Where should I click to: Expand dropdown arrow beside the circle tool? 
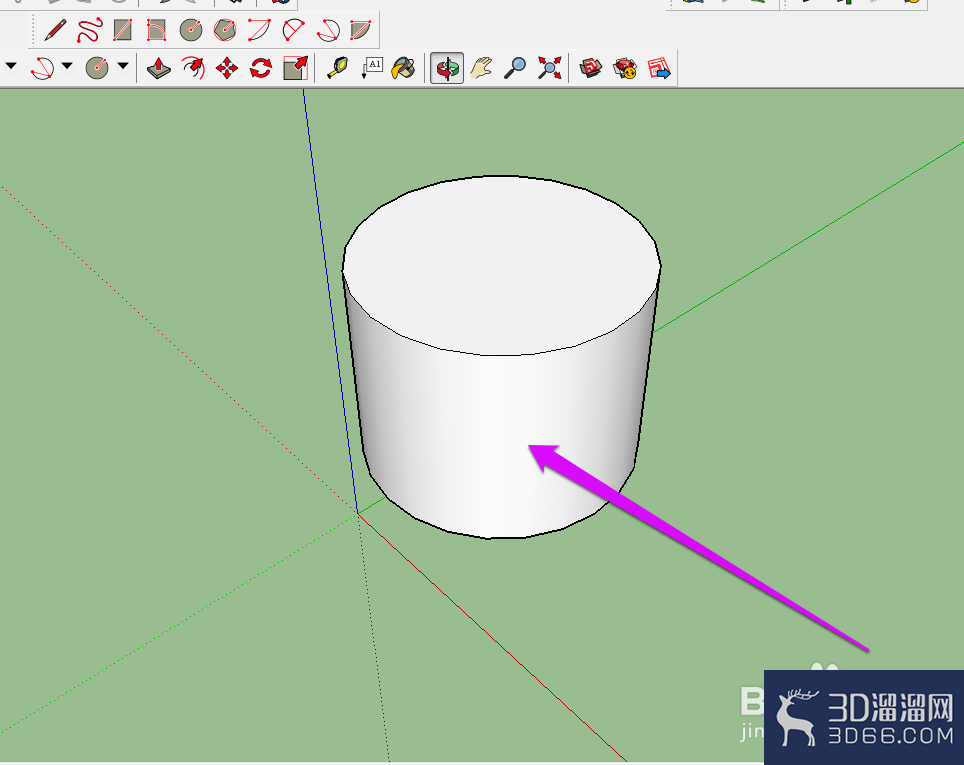click(123, 66)
